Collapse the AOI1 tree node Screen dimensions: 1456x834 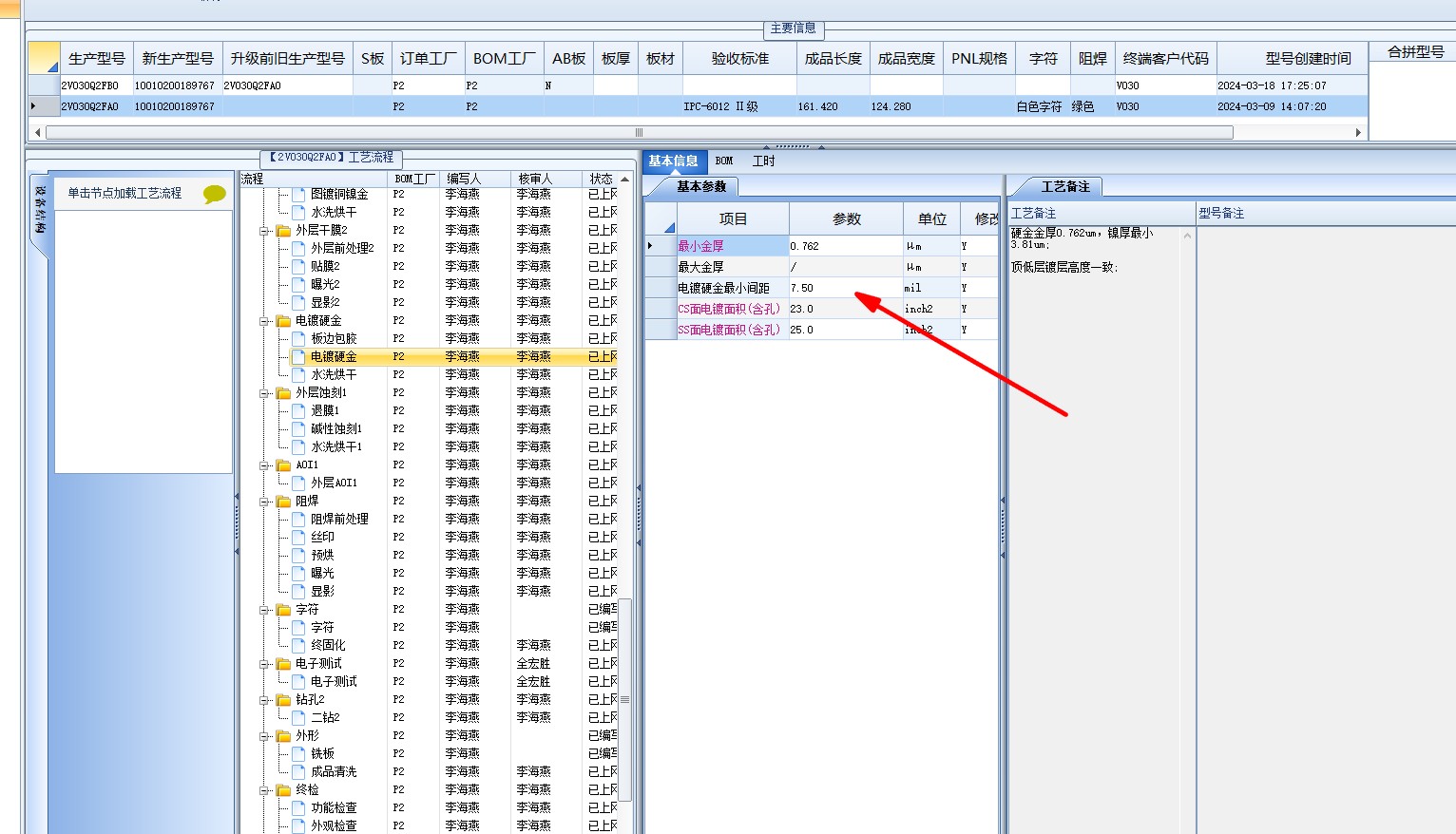(265, 465)
